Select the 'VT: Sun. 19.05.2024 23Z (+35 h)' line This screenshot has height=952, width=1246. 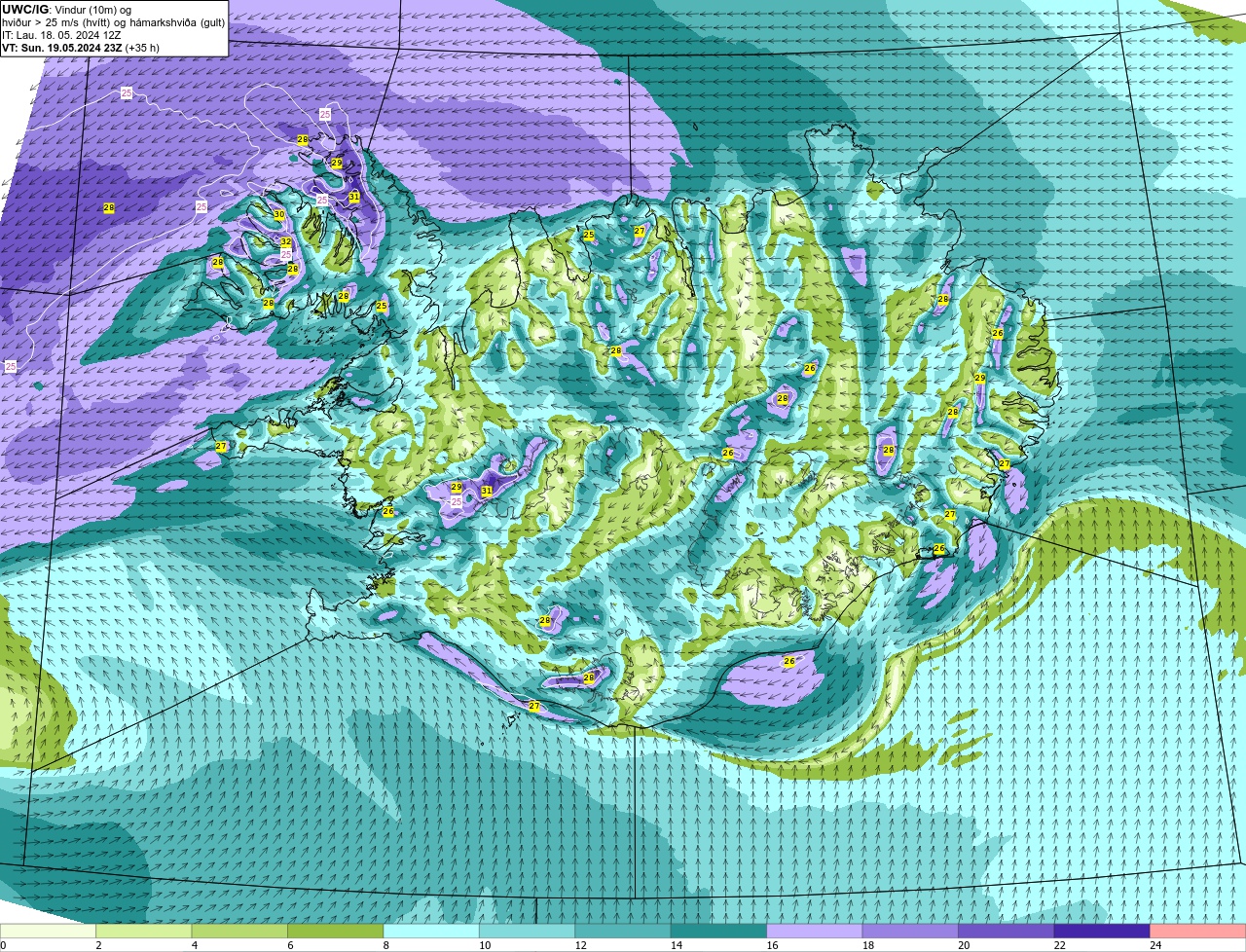81,47
